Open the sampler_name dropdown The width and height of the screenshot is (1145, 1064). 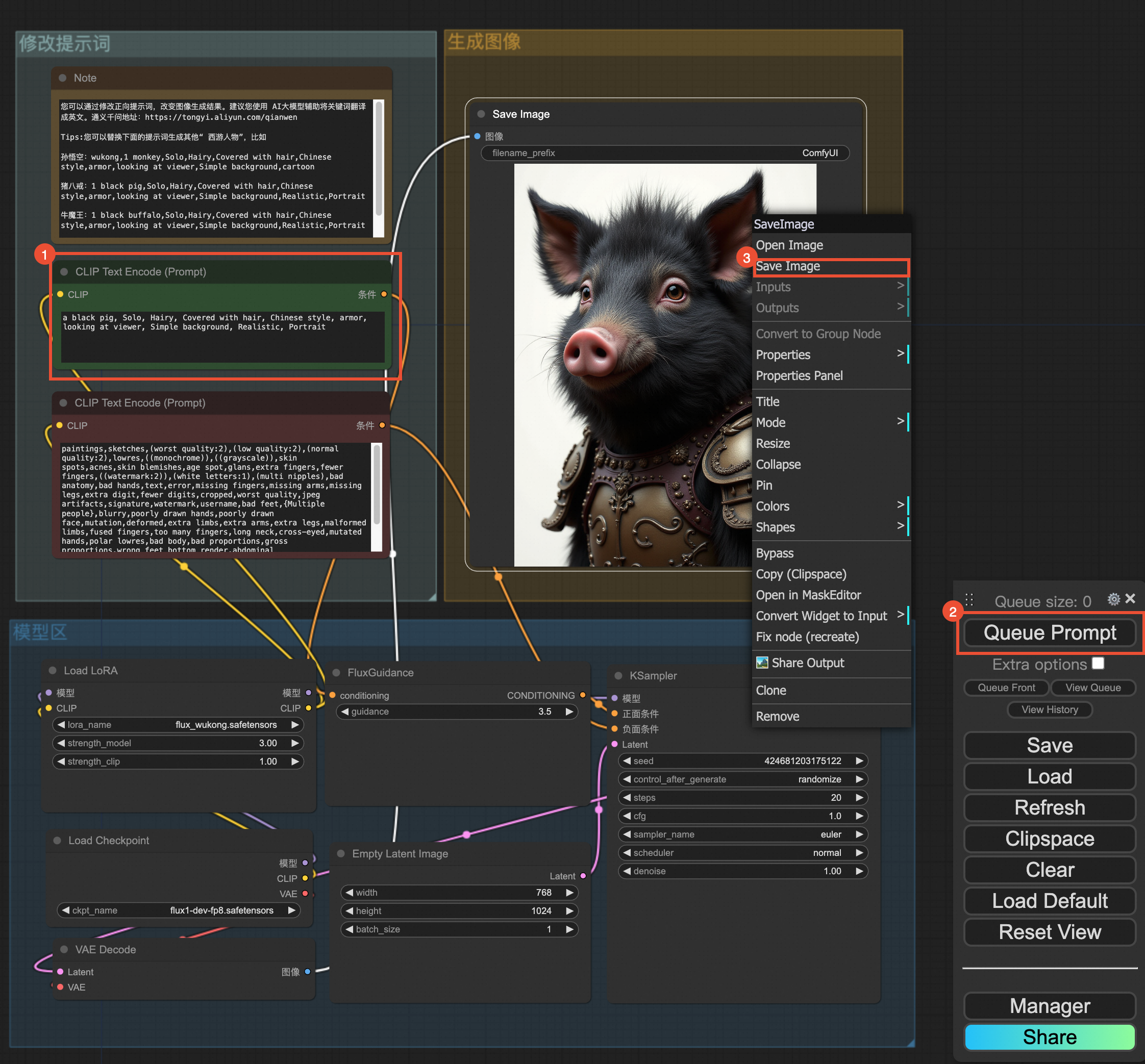coord(743,834)
